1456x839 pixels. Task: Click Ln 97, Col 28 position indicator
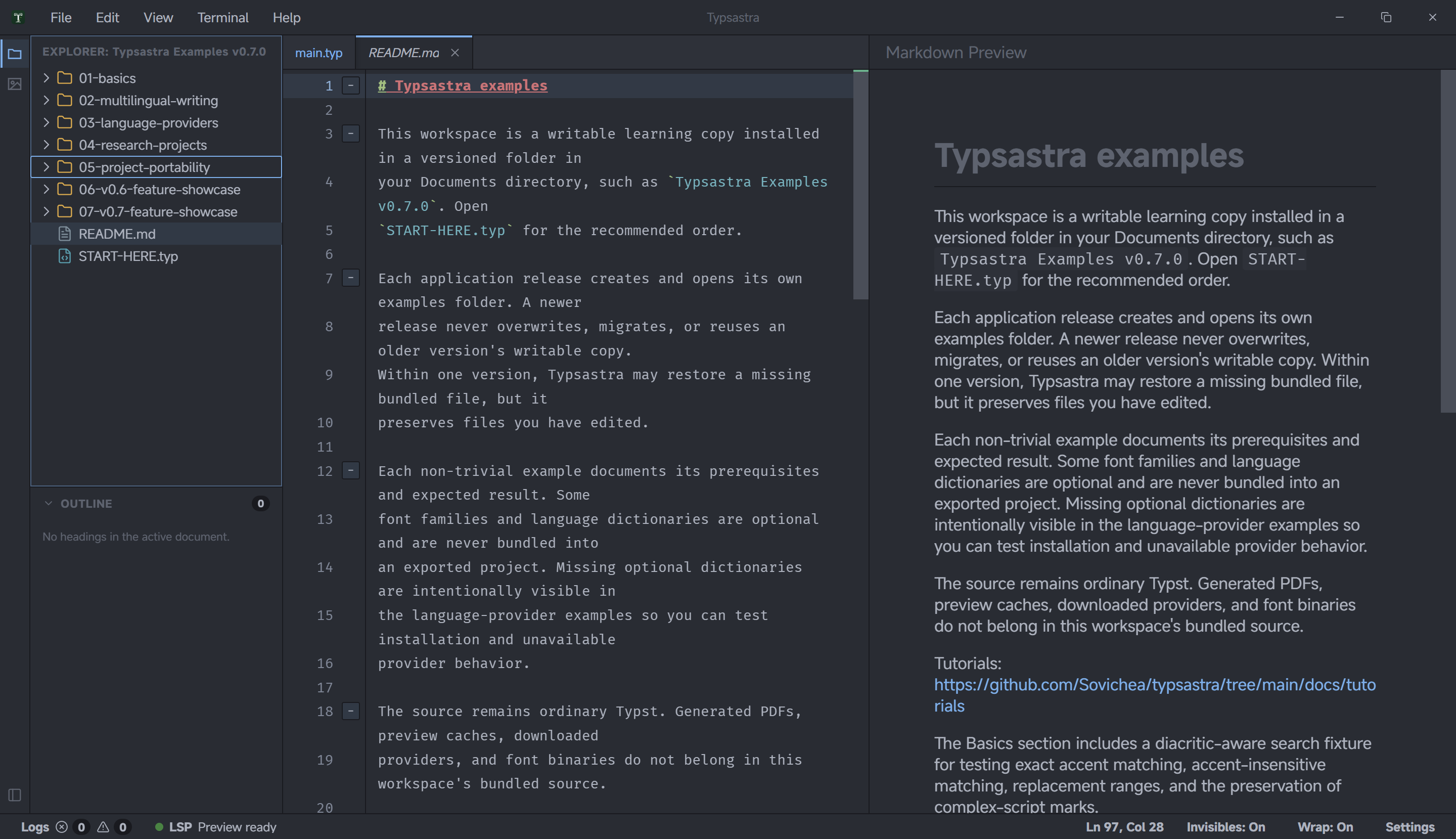click(x=1124, y=827)
